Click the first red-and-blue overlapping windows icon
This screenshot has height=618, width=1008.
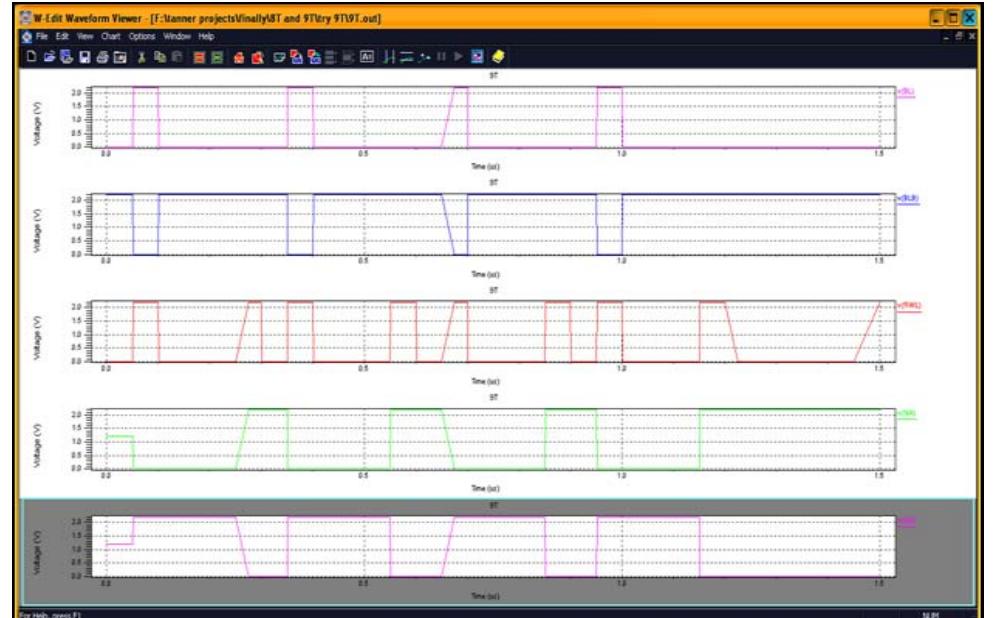[296, 57]
